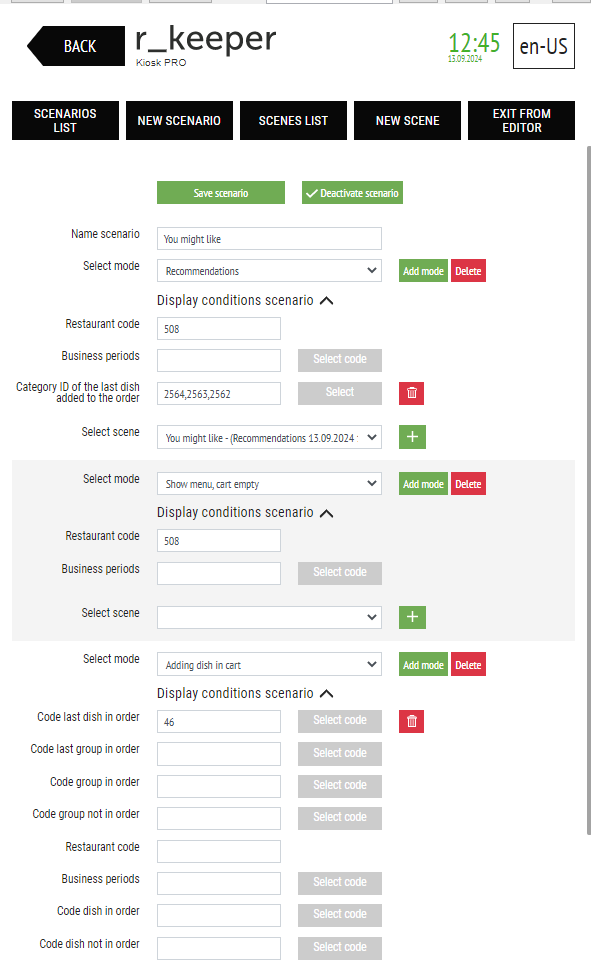Delete the category ID condition via trash icon
Viewport: 591px width, 969px height.
click(x=412, y=393)
